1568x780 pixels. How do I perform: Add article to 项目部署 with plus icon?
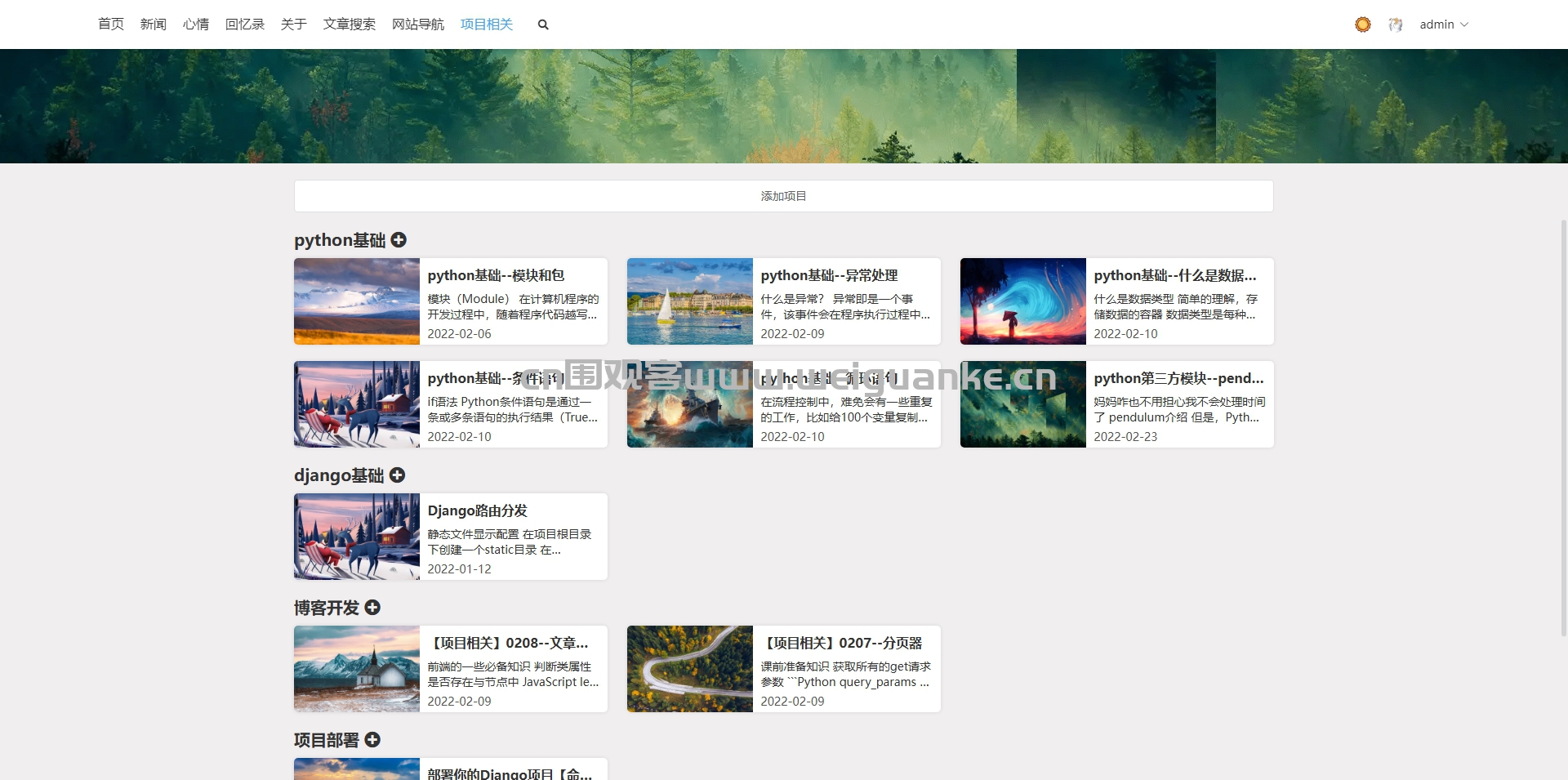[372, 739]
